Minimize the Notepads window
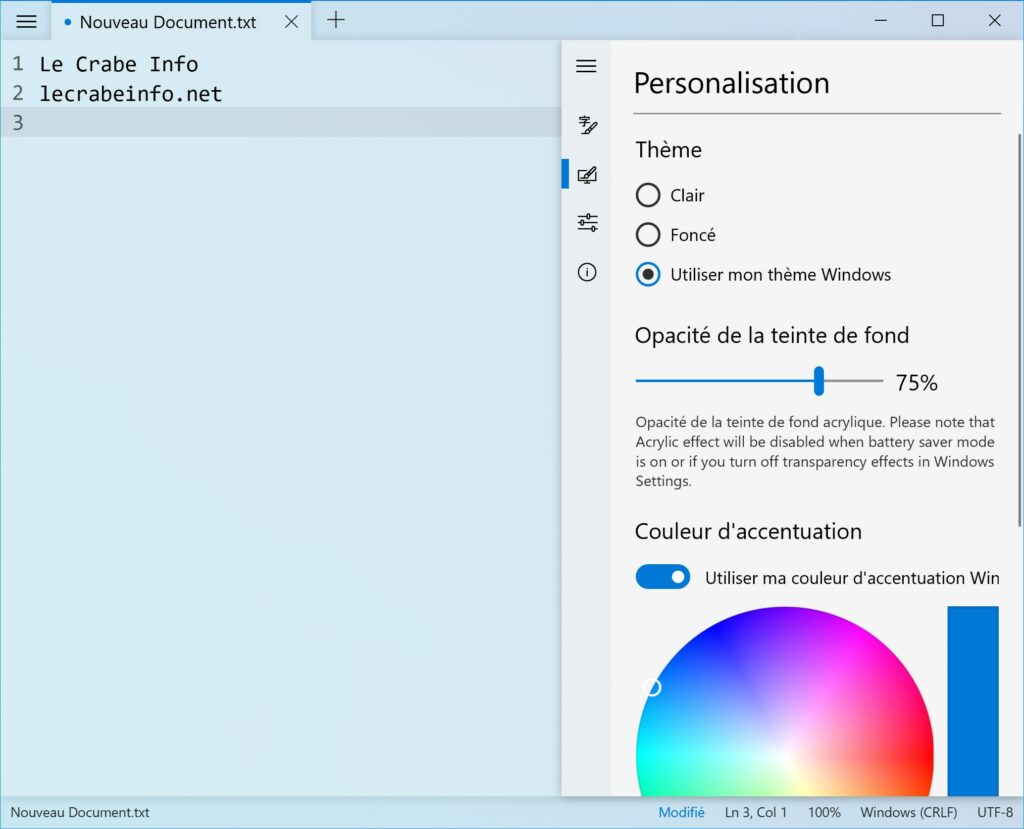Image resolution: width=1024 pixels, height=829 pixels. pos(881,20)
